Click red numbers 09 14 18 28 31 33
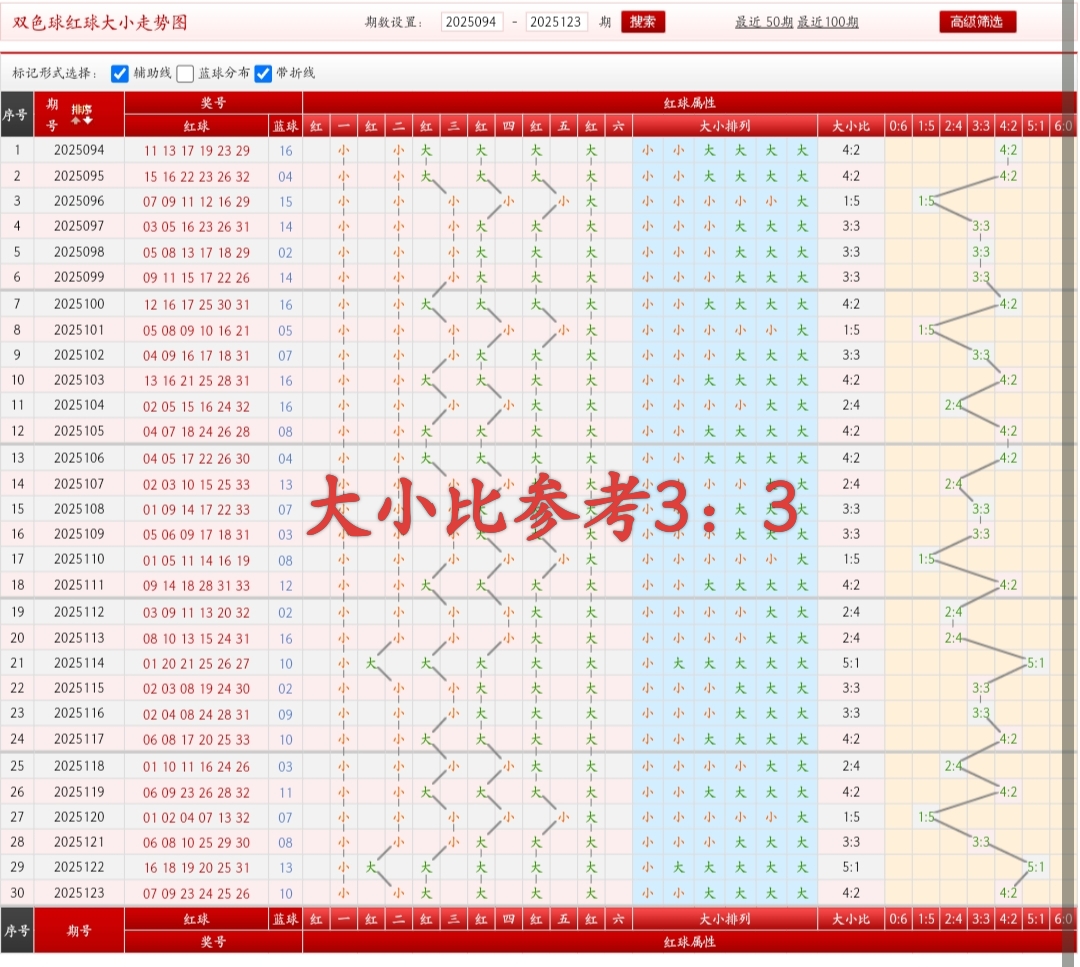Image resolution: width=1080 pixels, height=967 pixels. (196, 585)
